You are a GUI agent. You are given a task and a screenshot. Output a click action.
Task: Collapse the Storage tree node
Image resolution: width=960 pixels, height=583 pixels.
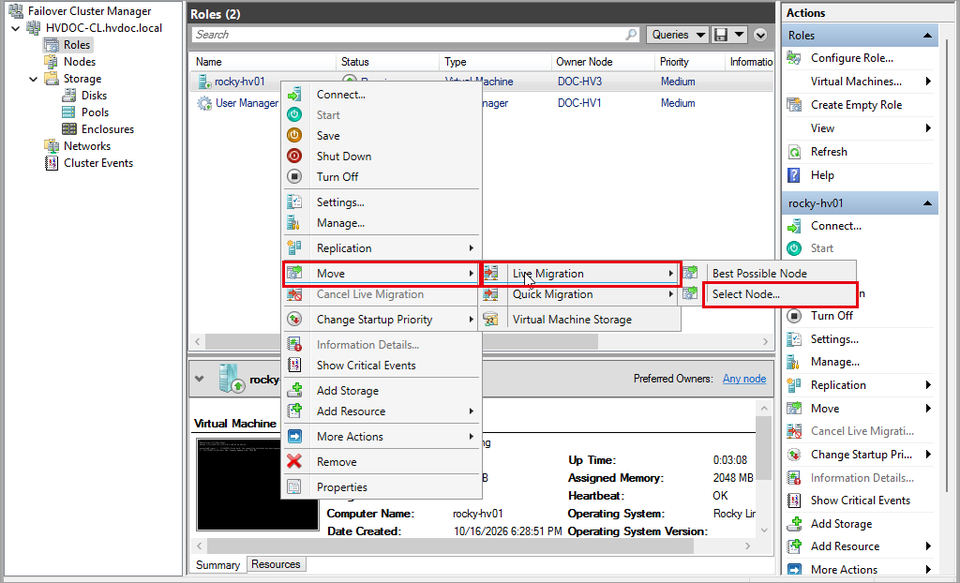pyautogui.click(x=33, y=79)
